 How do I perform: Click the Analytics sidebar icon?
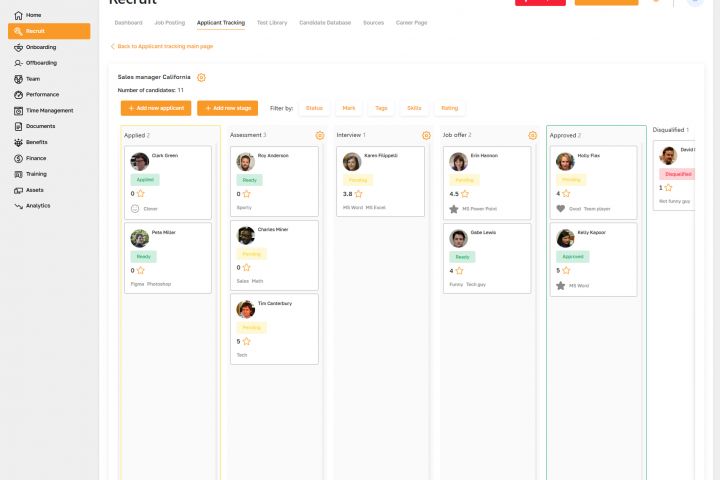click(18, 206)
